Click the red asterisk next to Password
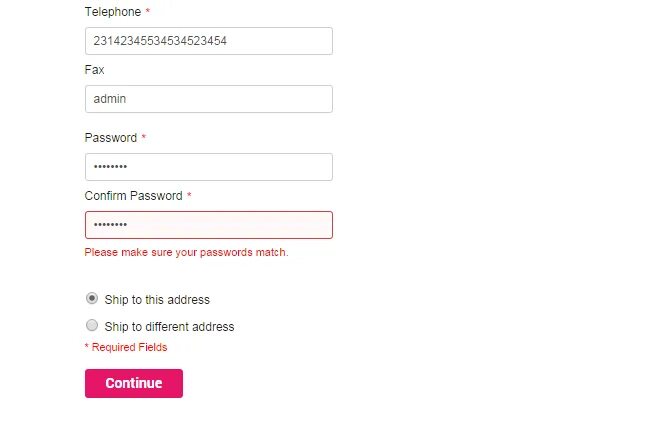This screenshot has height=422, width=661. (144, 138)
